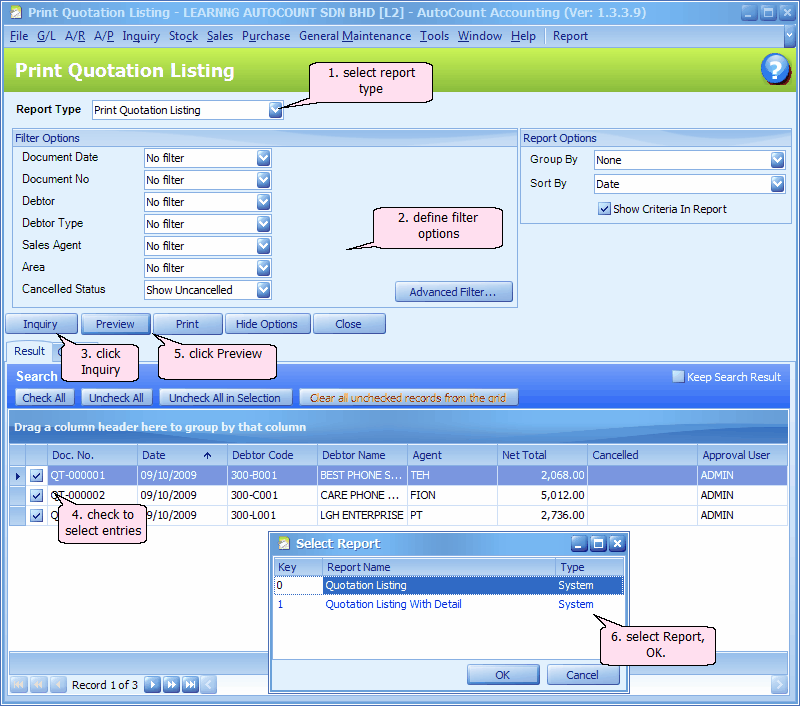Open the Cancelled Status dropdown

point(263,290)
